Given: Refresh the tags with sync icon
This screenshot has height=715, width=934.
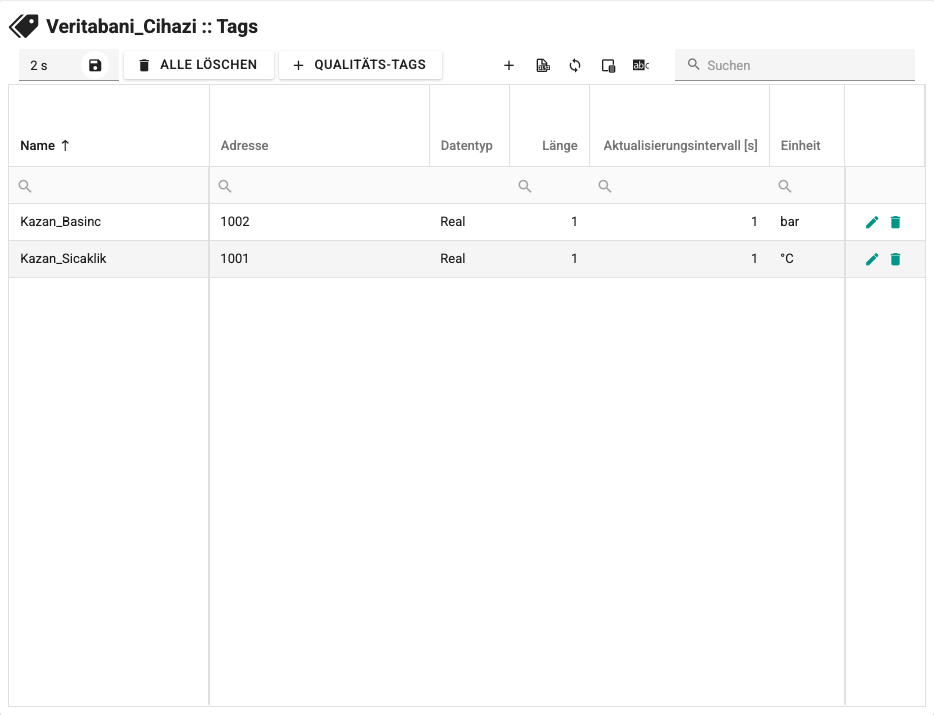Looking at the screenshot, I should pos(575,66).
